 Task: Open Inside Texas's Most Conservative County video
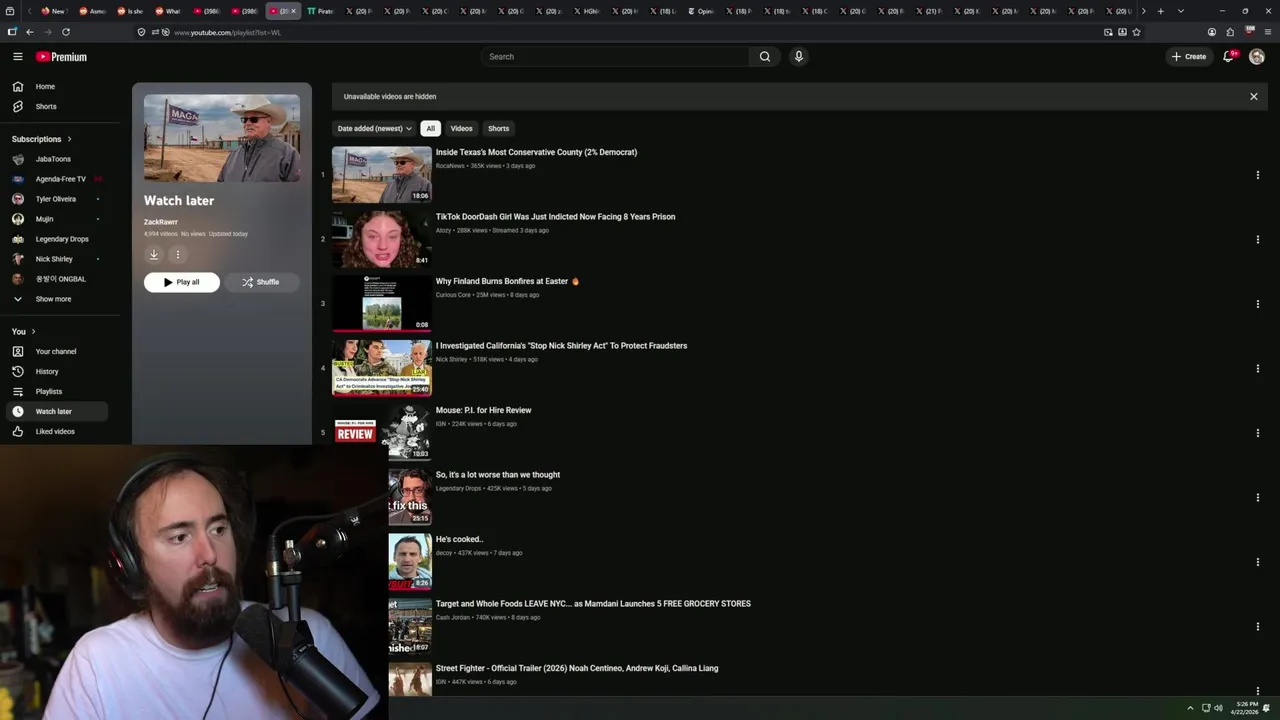536,152
